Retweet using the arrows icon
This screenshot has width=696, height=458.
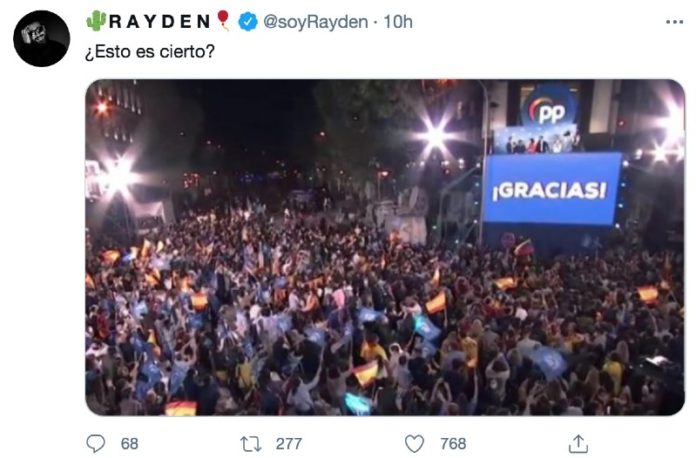(x=251, y=443)
